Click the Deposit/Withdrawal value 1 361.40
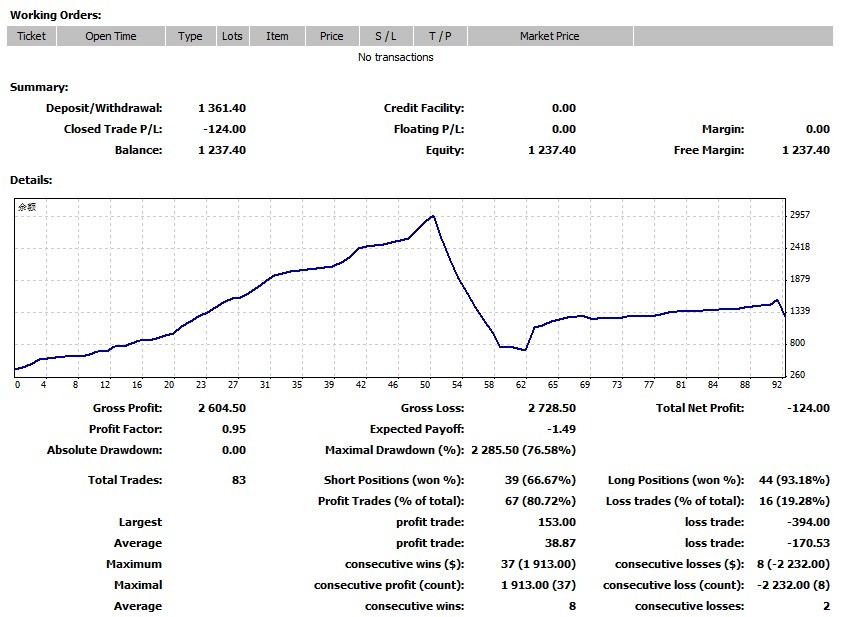The height and width of the screenshot is (617, 853). (x=222, y=108)
